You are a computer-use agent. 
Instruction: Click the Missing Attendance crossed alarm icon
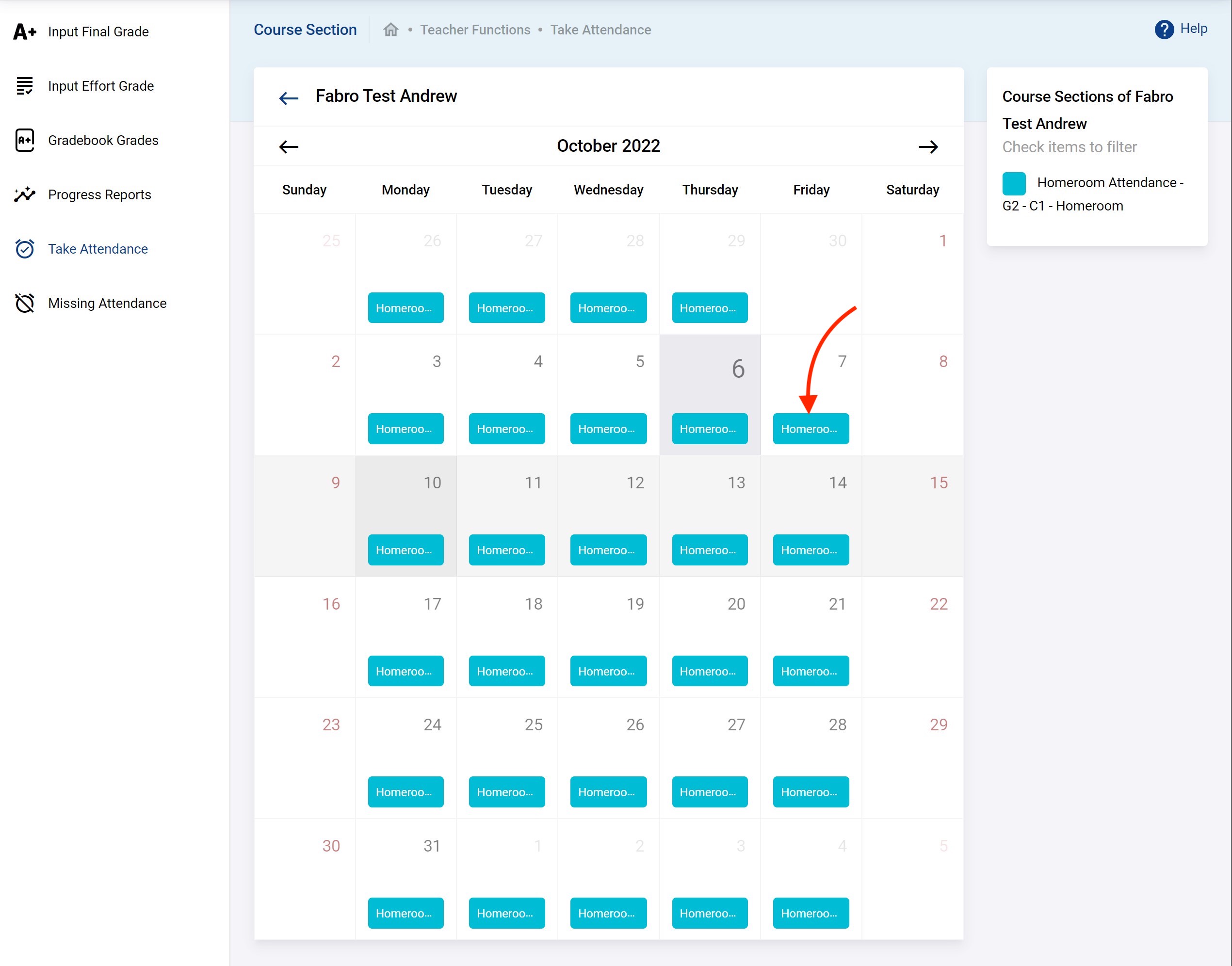pos(24,303)
